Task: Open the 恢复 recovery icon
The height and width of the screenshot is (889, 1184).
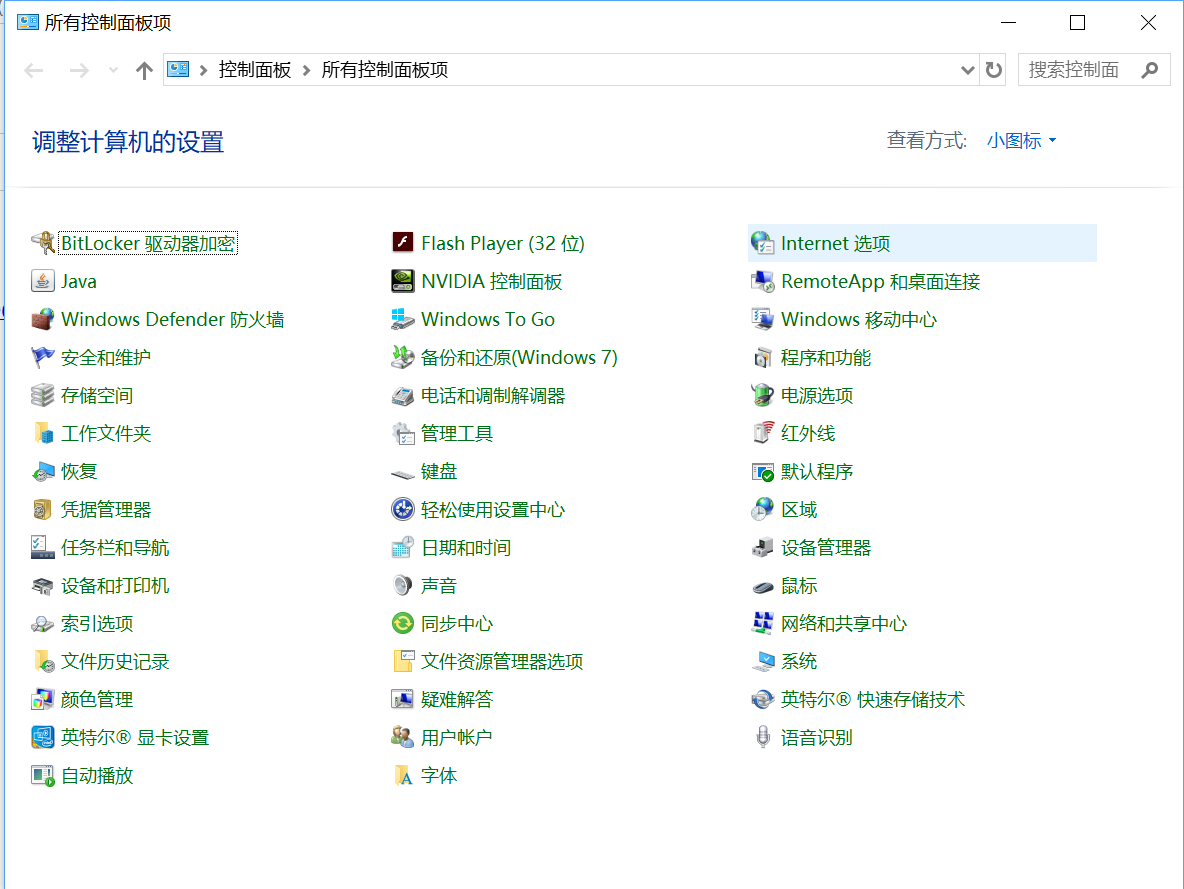Action: 42,471
